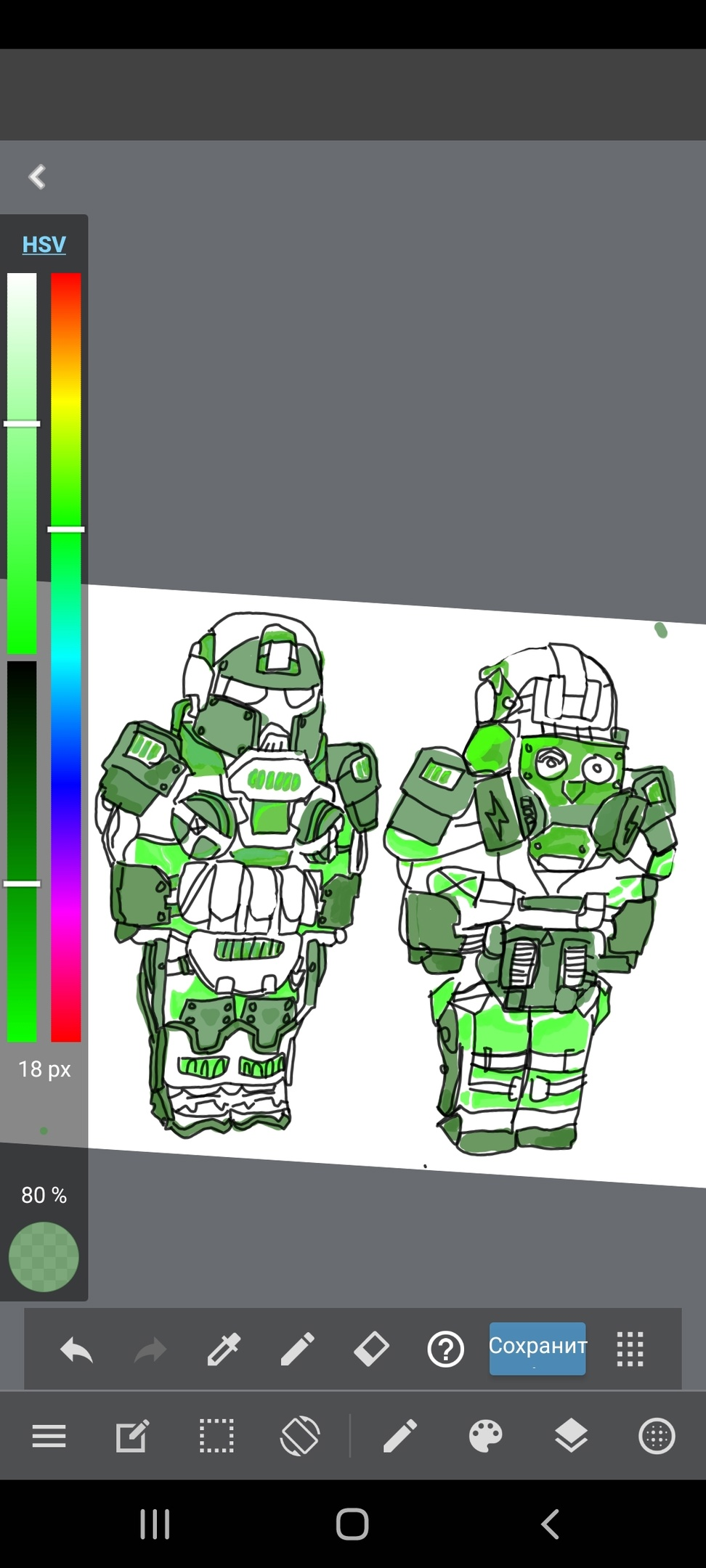This screenshot has height=1568, width=706.
Task: Switch color mode via HSV label
Action: click(x=44, y=245)
